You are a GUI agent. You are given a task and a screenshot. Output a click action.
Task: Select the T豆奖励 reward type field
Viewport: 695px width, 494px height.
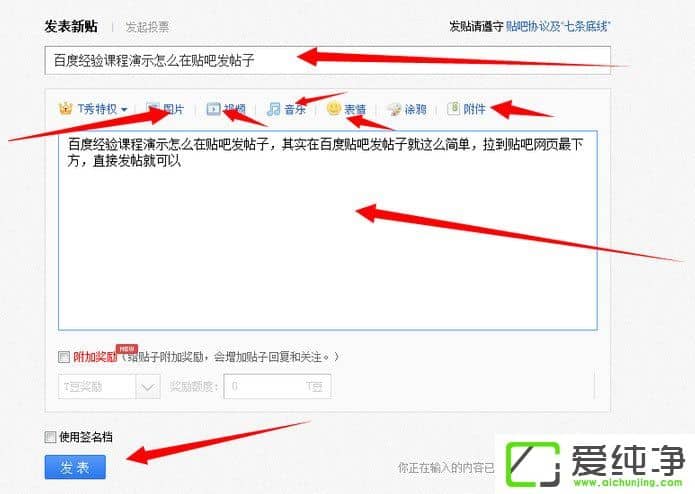tap(97, 387)
